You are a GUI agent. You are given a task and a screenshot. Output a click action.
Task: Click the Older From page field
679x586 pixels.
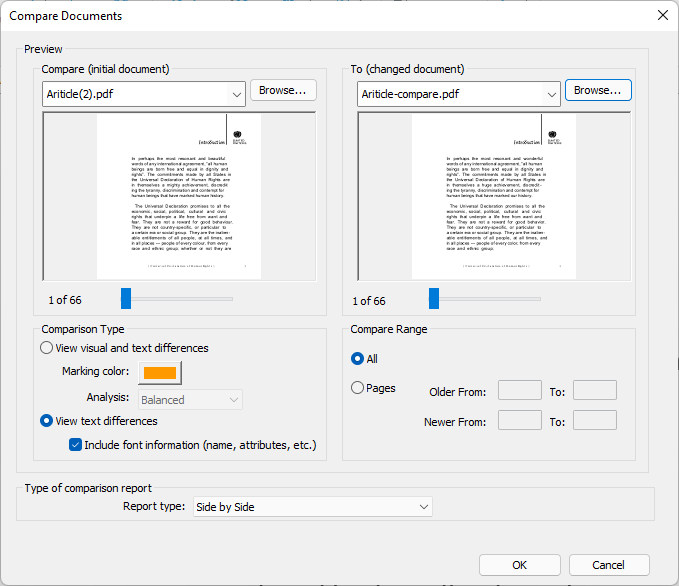pos(519,391)
